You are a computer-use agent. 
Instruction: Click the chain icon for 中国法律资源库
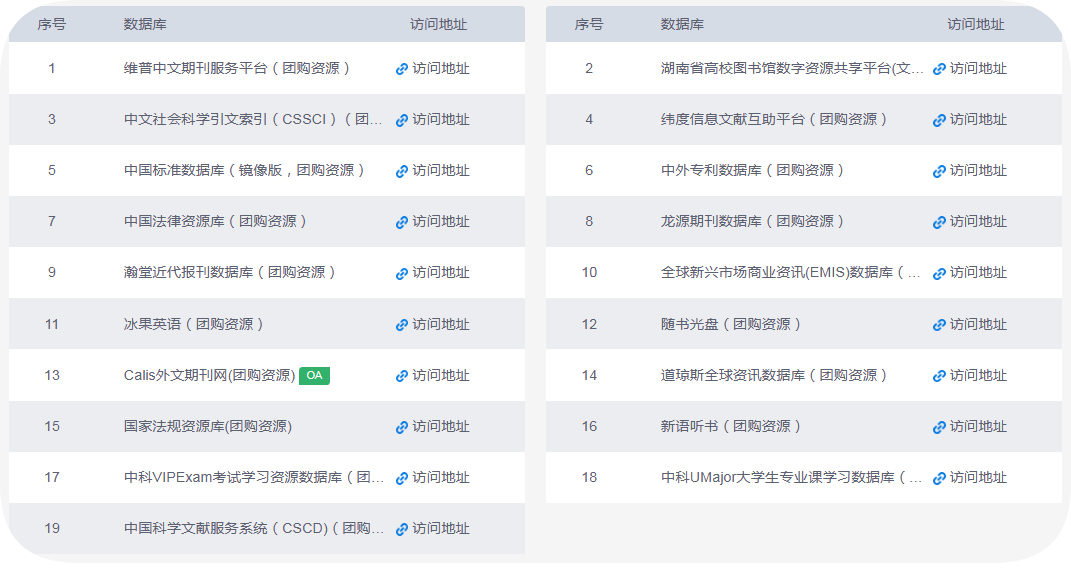tap(402, 222)
